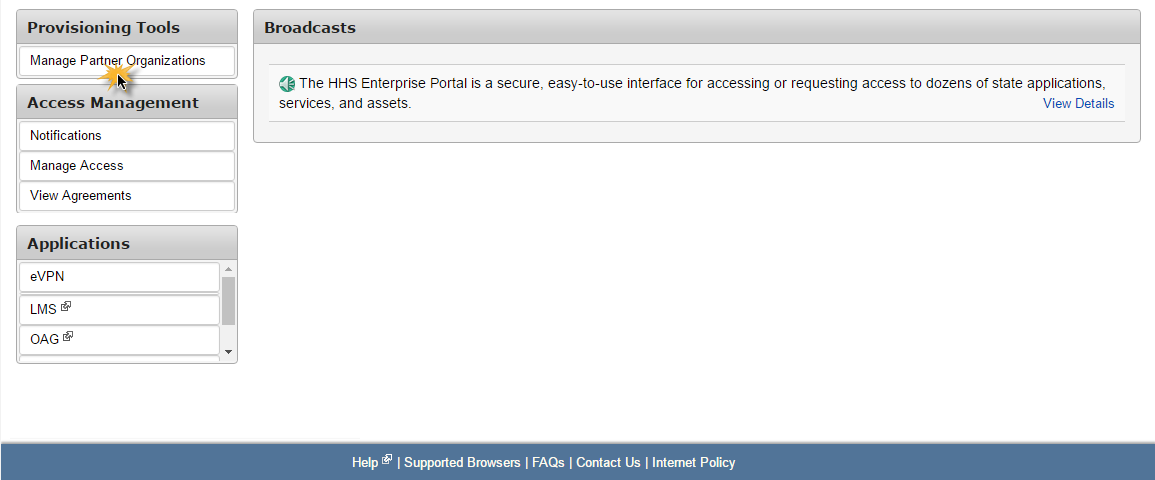This screenshot has width=1155, height=480.
Task: Click the LMS external link icon
Action: 66,306
